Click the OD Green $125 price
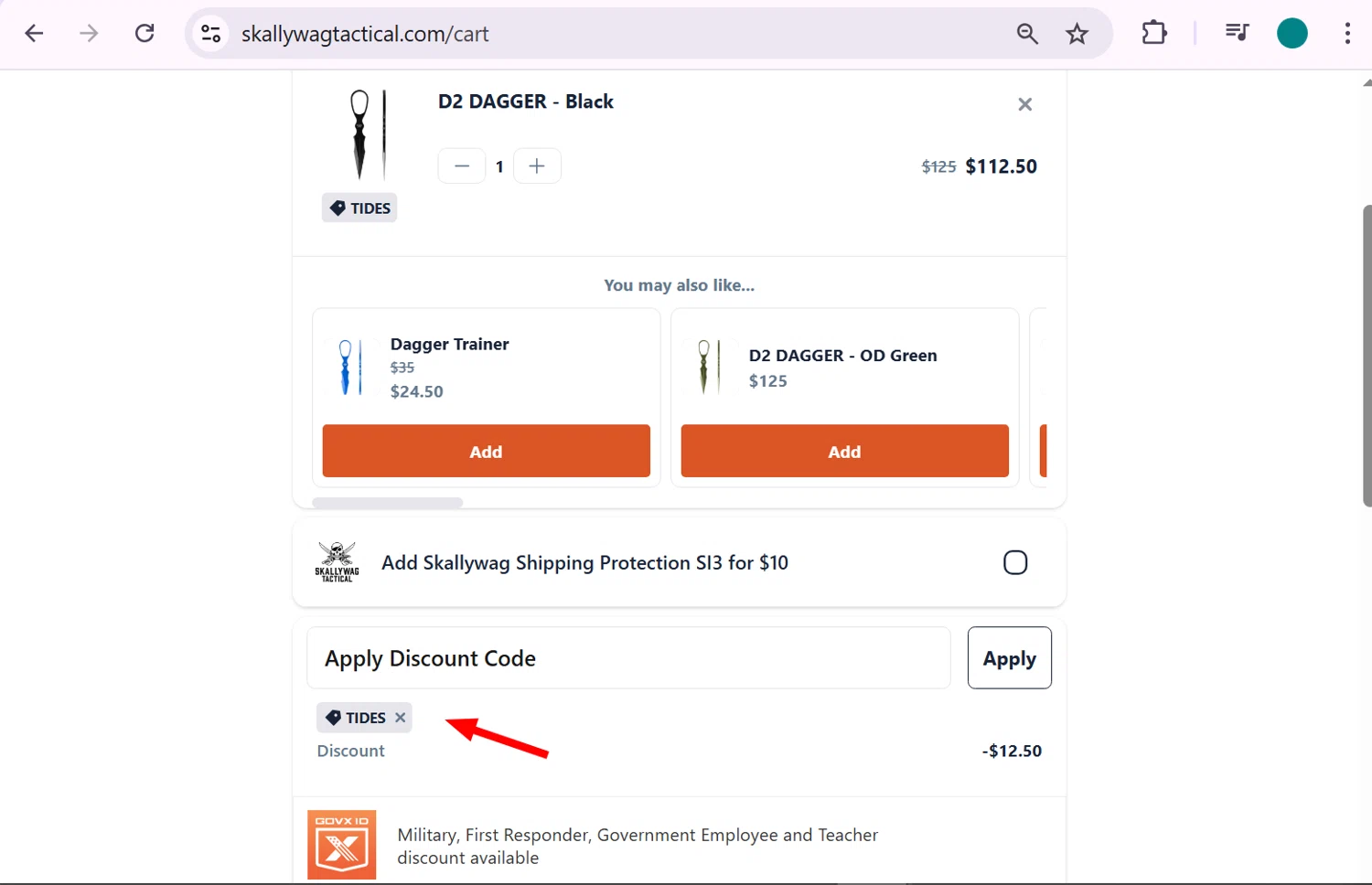Screen dimensions: 1372x885 768,381
